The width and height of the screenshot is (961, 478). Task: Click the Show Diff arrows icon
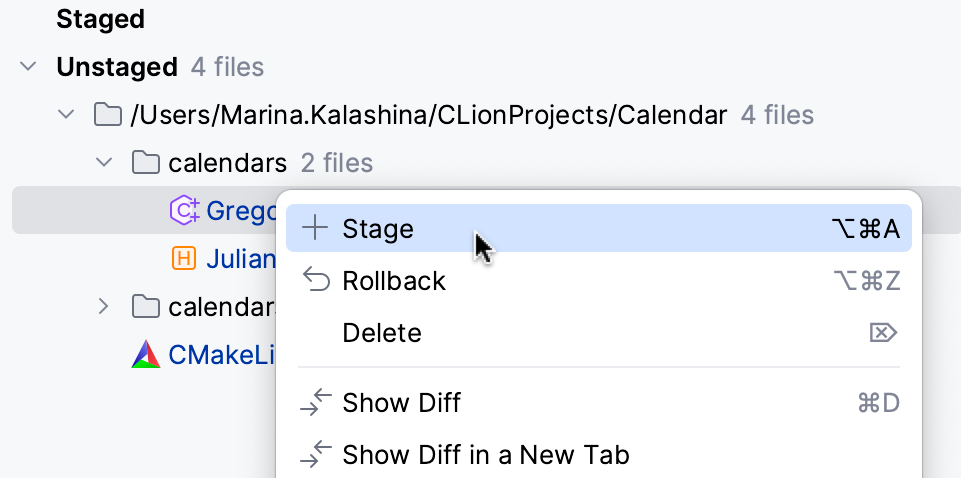click(x=315, y=403)
